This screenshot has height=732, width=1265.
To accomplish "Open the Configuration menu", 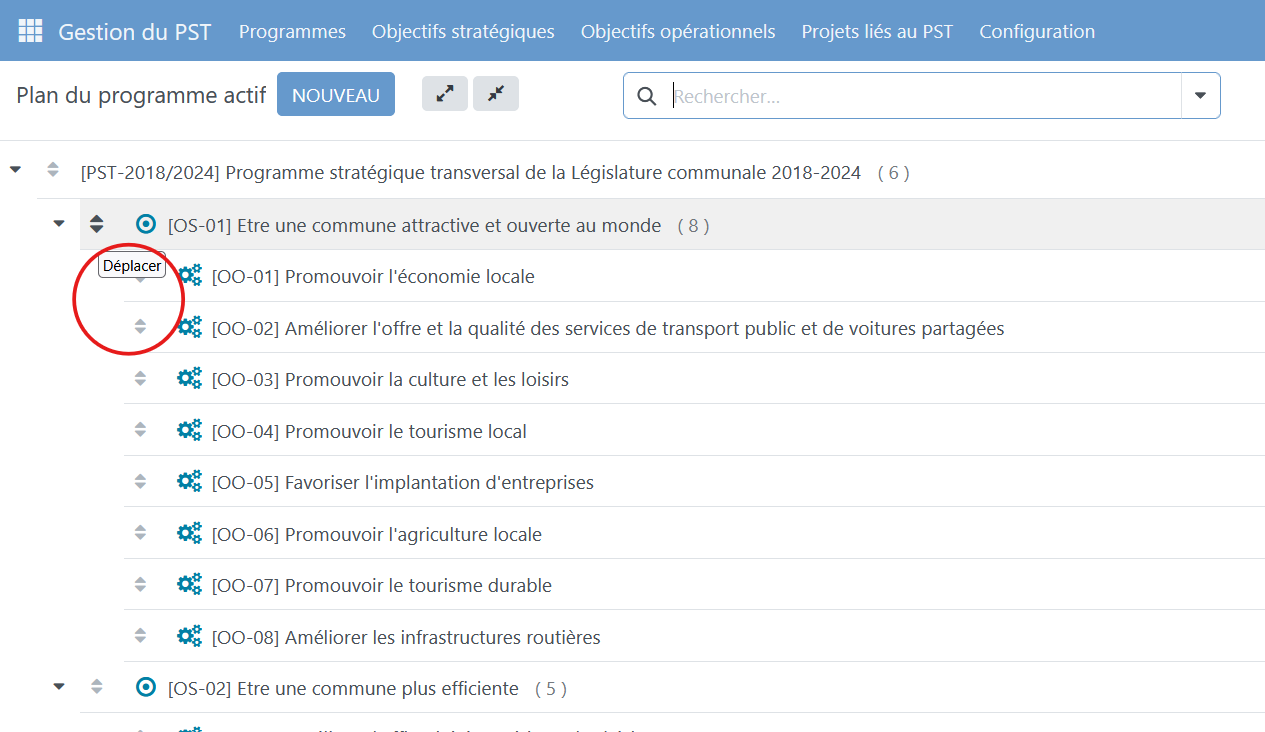I will click(1036, 32).
